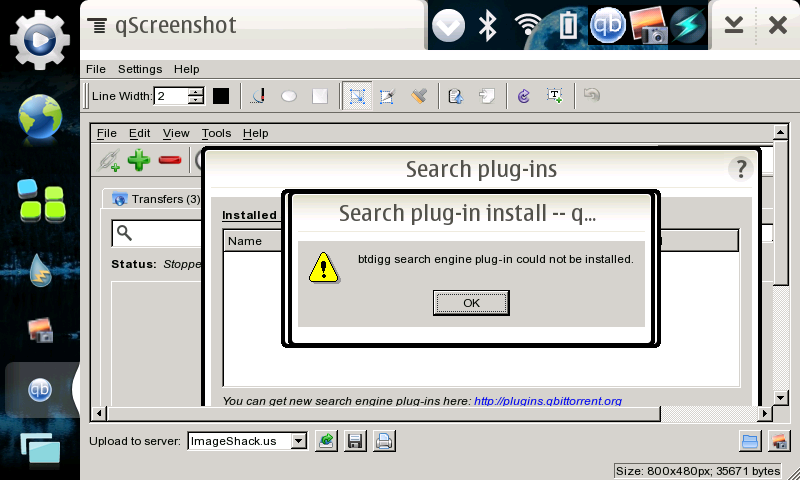Screen dimensions: 800x480
Task: Click the red minus remove torrent icon
Action: pos(170,160)
